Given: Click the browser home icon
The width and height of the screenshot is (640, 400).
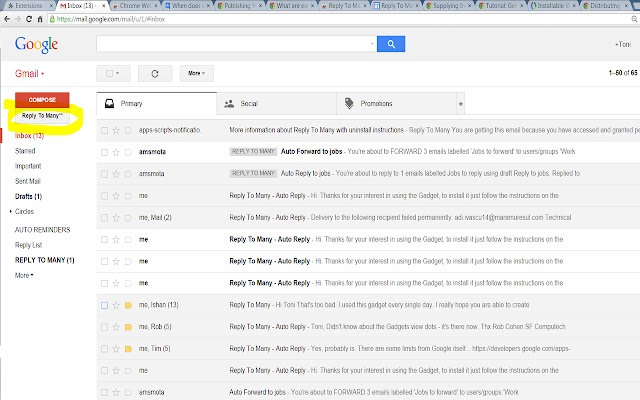Looking at the screenshot, I should point(40,19).
